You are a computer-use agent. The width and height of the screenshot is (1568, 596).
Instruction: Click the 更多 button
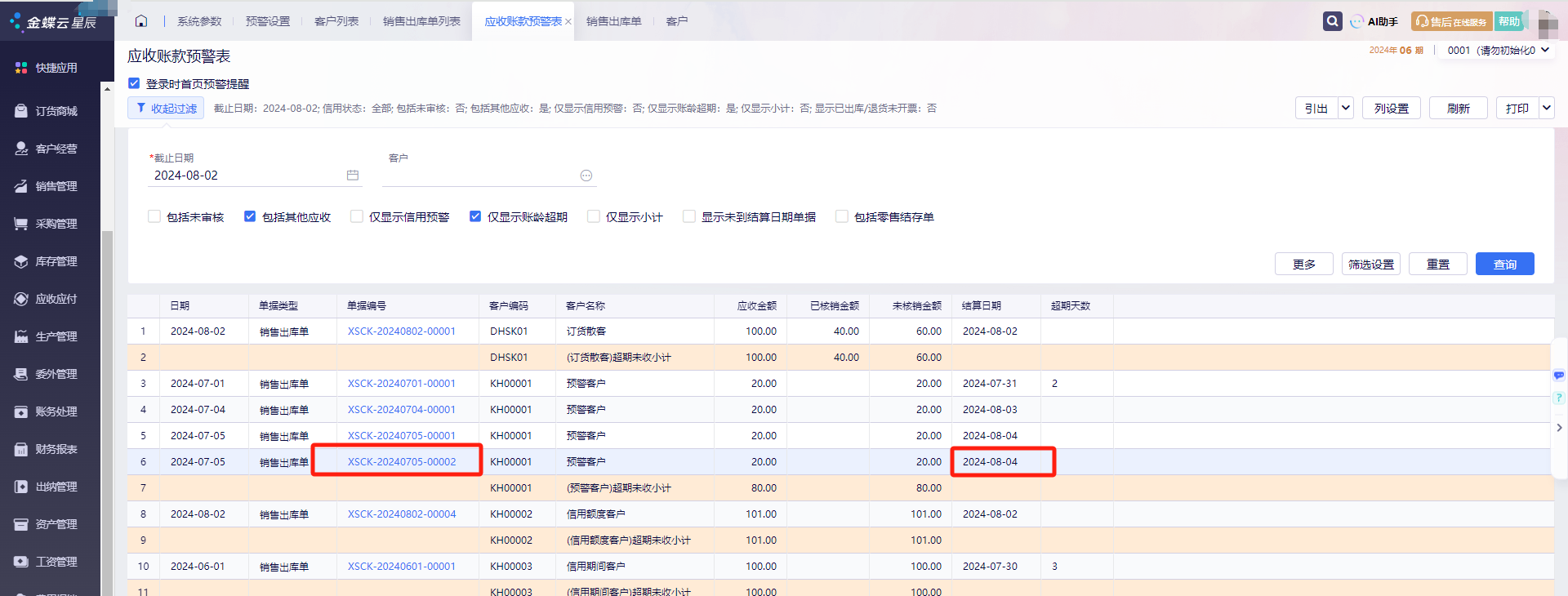(1304, 264)
